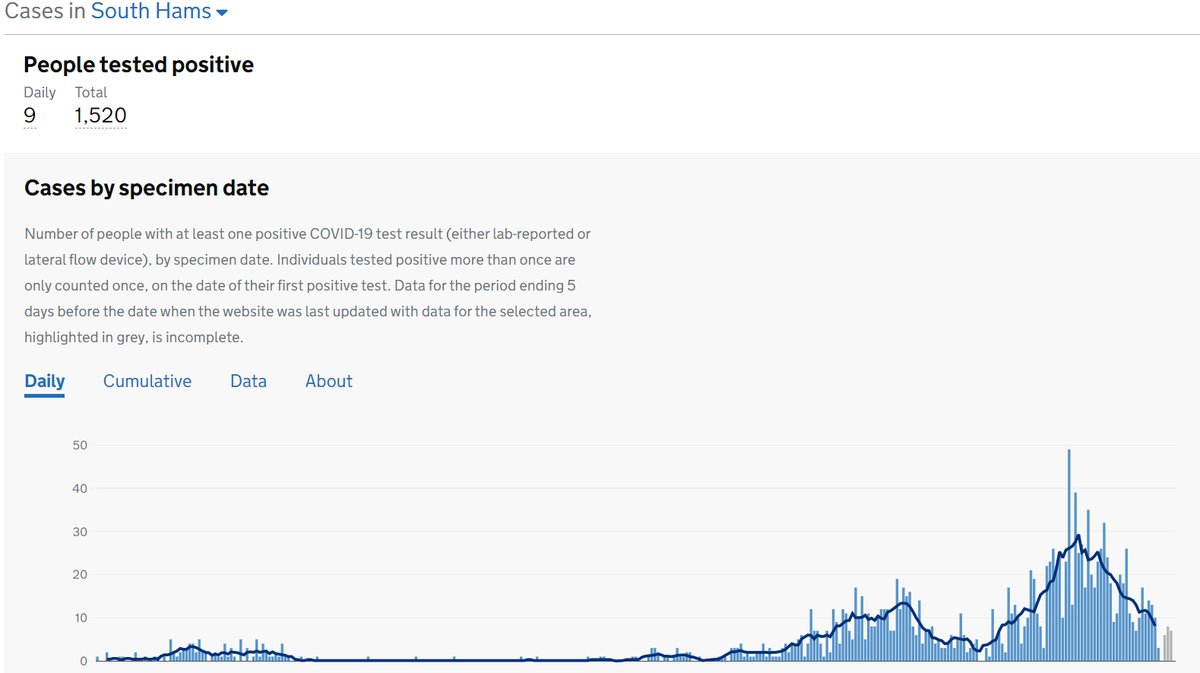
Task: Click the 30 y-axis label
Action: tap(79, 532)
